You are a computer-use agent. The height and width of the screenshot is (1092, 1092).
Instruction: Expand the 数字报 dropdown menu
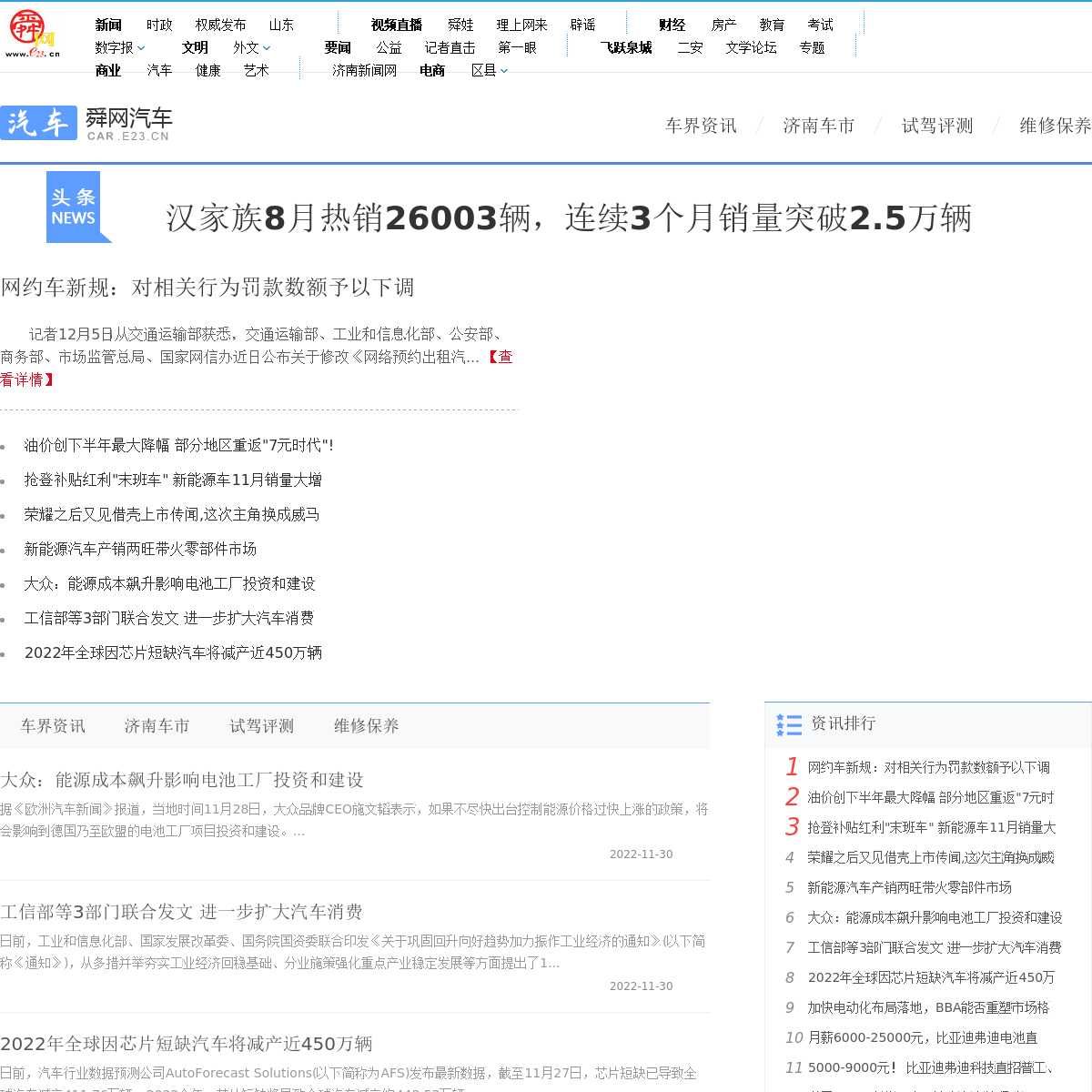[x=119, y=48]
